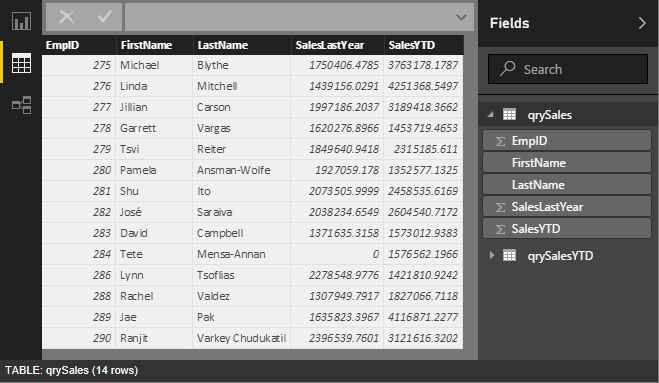Click last name Ansman-Wolfe
659x383 pixels.
(234, 170)
